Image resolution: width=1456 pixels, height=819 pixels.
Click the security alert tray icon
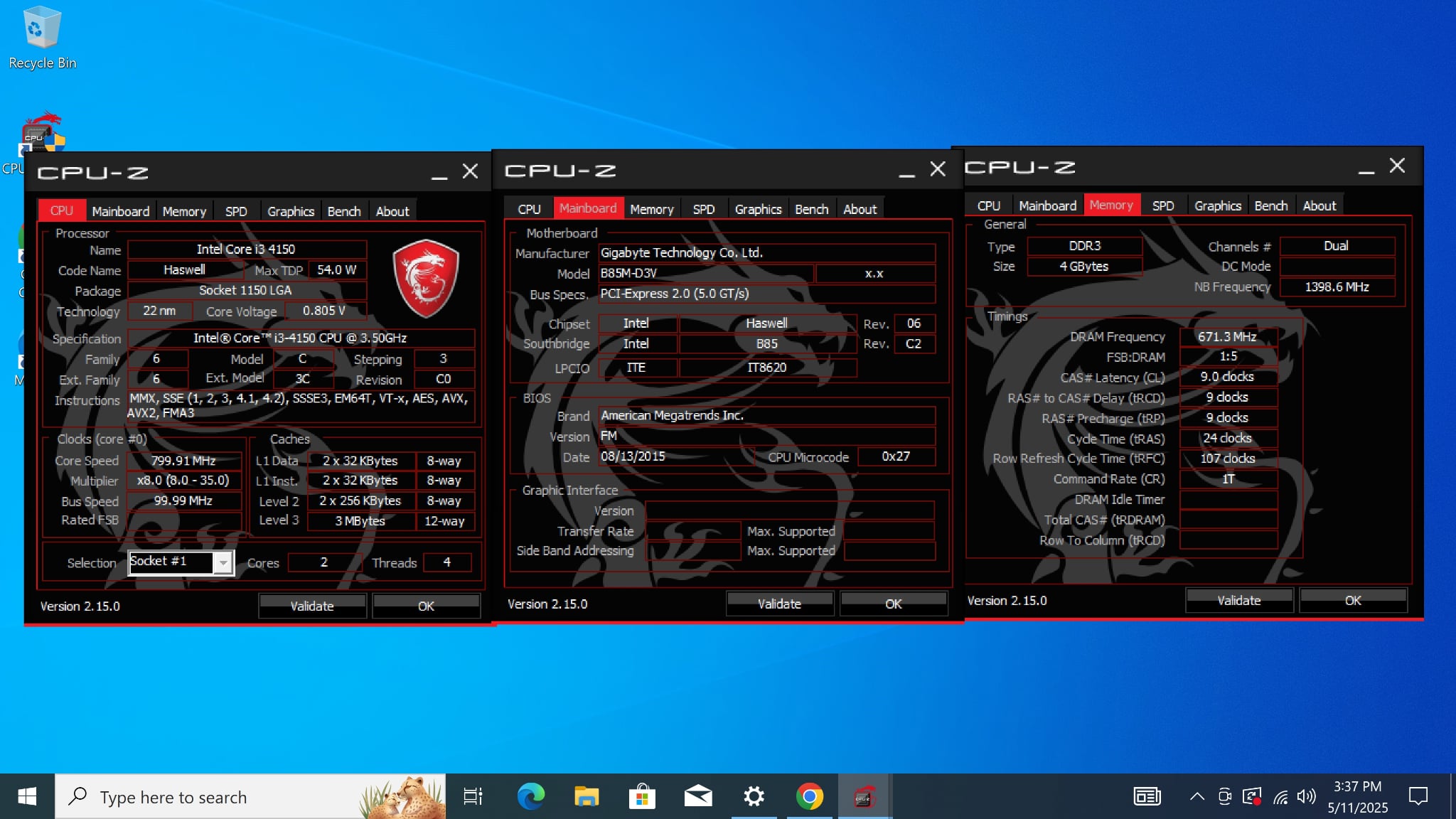tap(1252, 797)
